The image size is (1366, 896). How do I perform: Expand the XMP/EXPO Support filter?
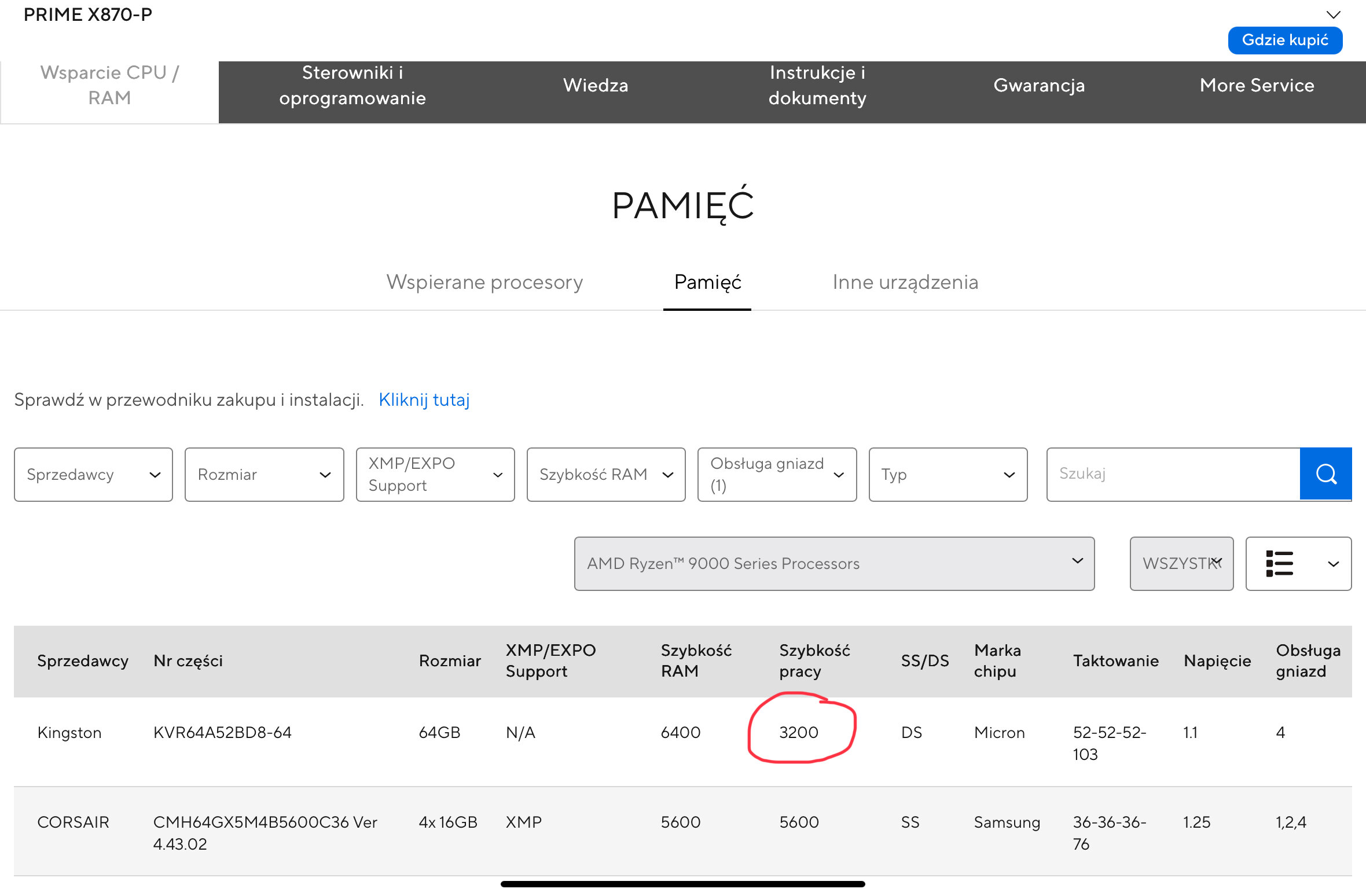(435, 474)
